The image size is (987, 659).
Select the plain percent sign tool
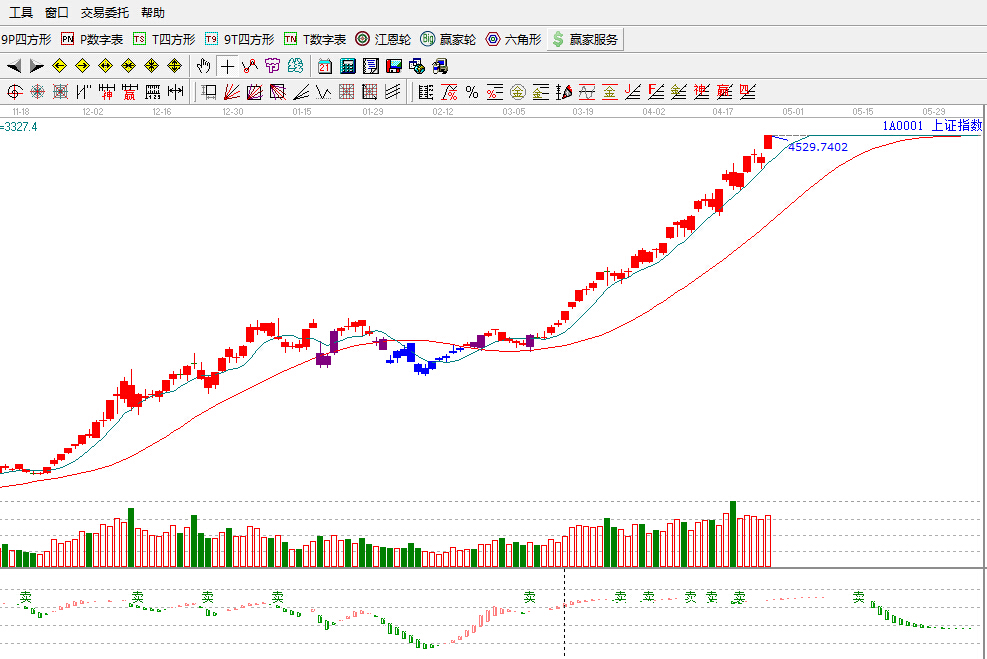point(472,92)
